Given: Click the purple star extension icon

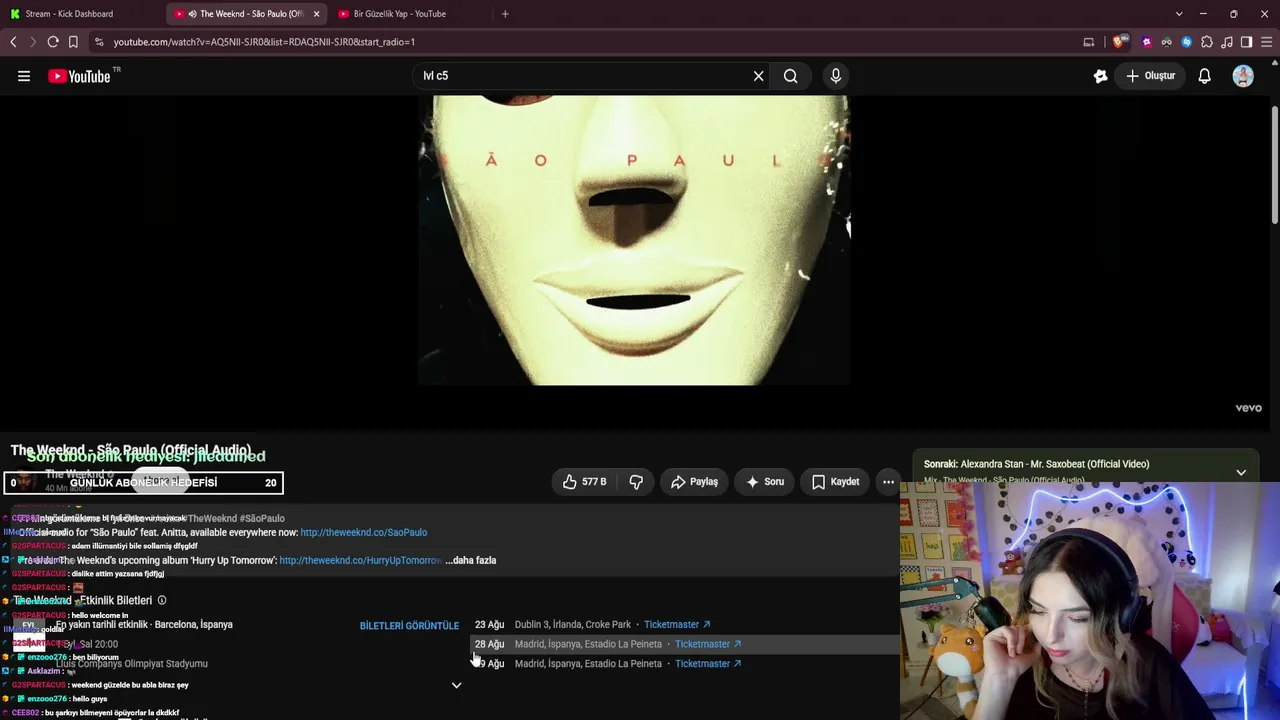Looking at the screenshot, I should [x=1147, y=42].
